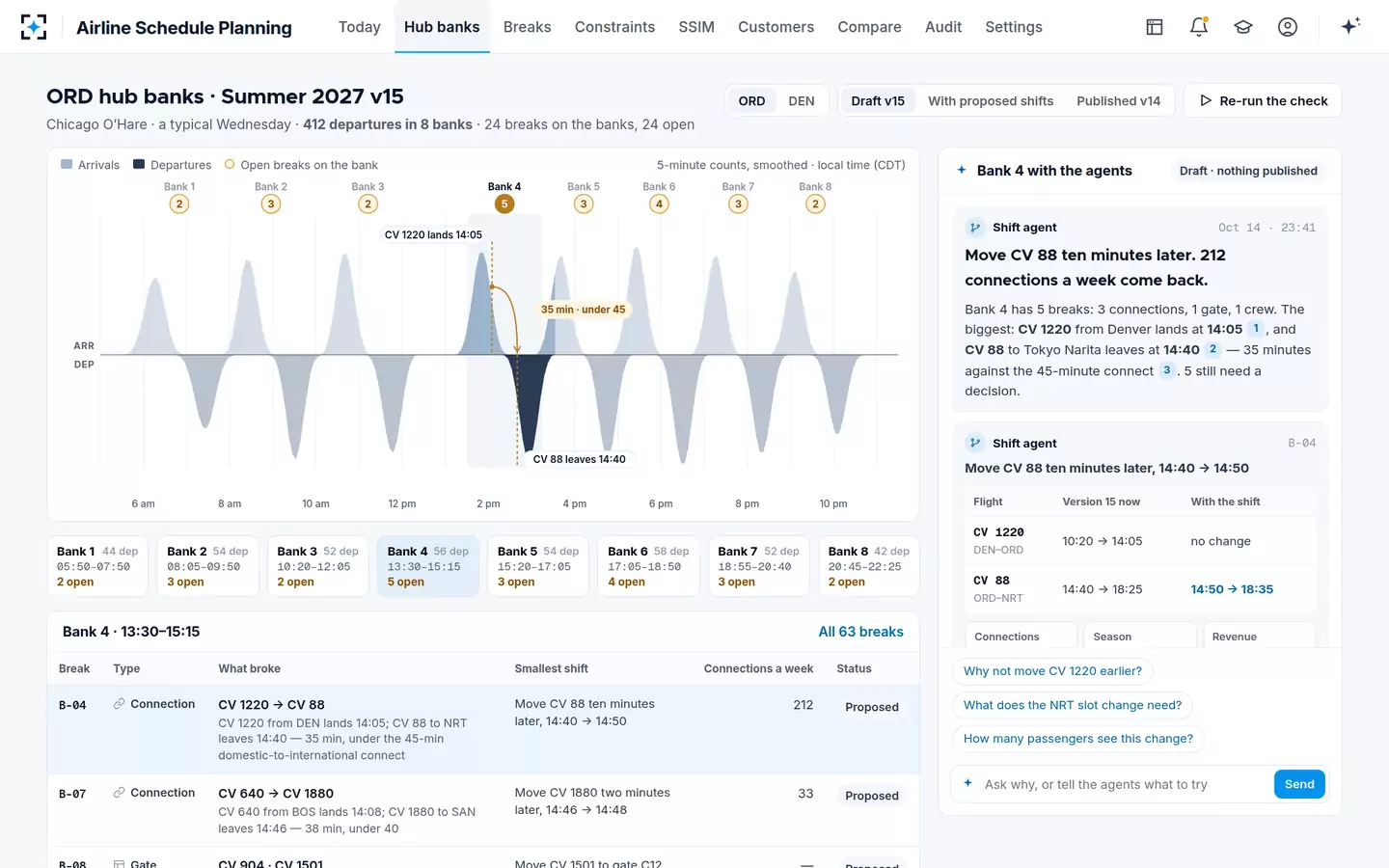Open notifications bell icon
This screenshot has width=1389, height=868.
(x=1199, y=27)
